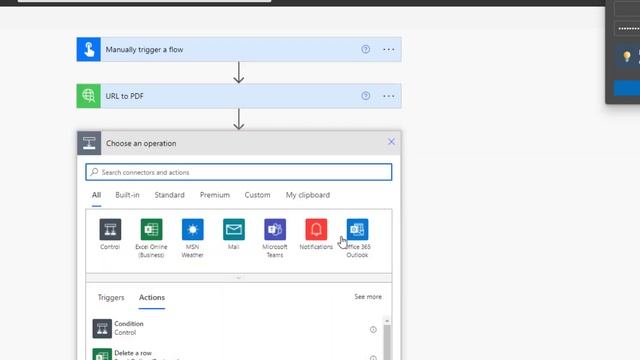Choose the MSN Weather connector
This screenshot has width=640, height=360.
point(193,229)
